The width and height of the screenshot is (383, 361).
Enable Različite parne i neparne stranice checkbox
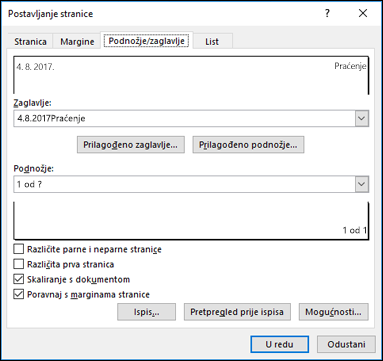point(19,249)
